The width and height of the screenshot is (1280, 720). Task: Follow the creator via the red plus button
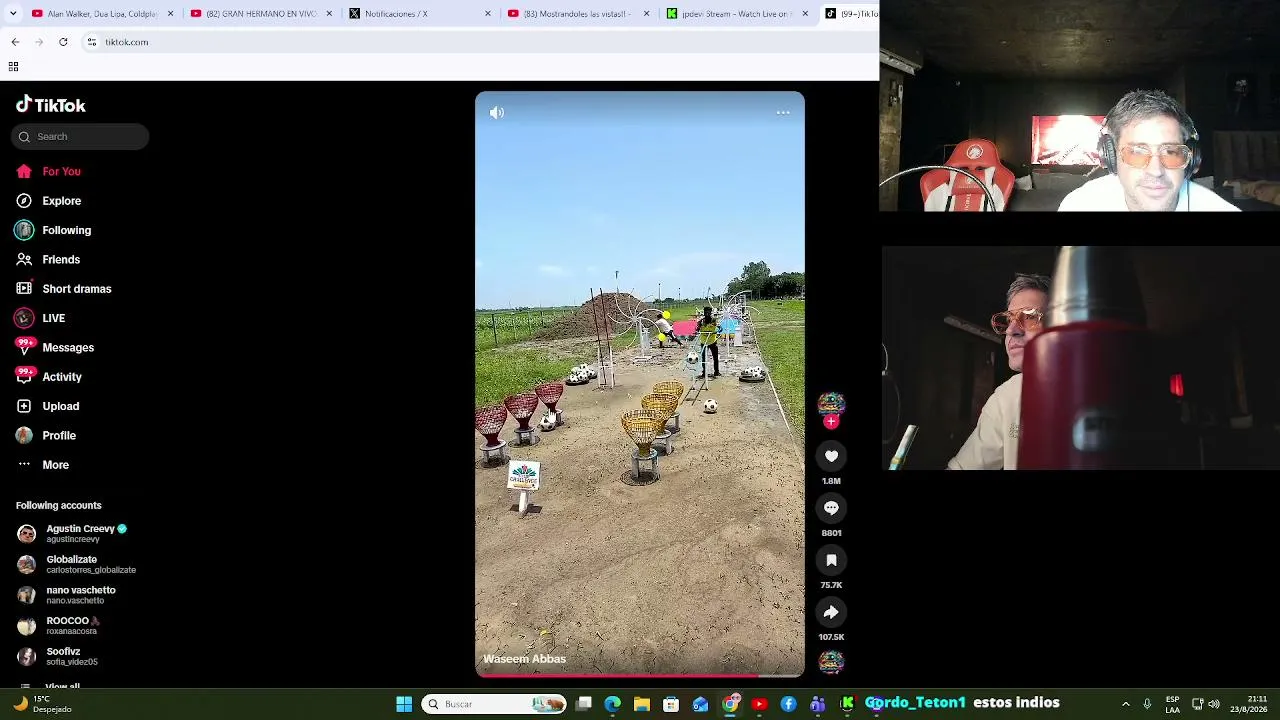point(831,422)
